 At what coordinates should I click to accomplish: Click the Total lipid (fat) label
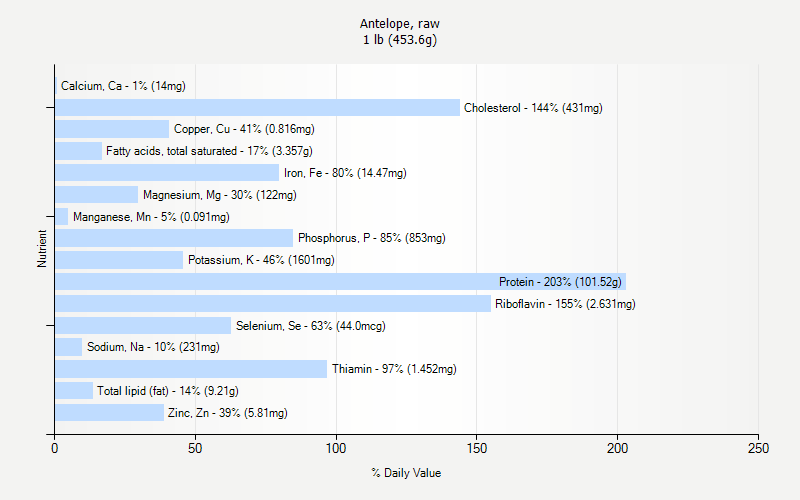click(x=168, y=391)
